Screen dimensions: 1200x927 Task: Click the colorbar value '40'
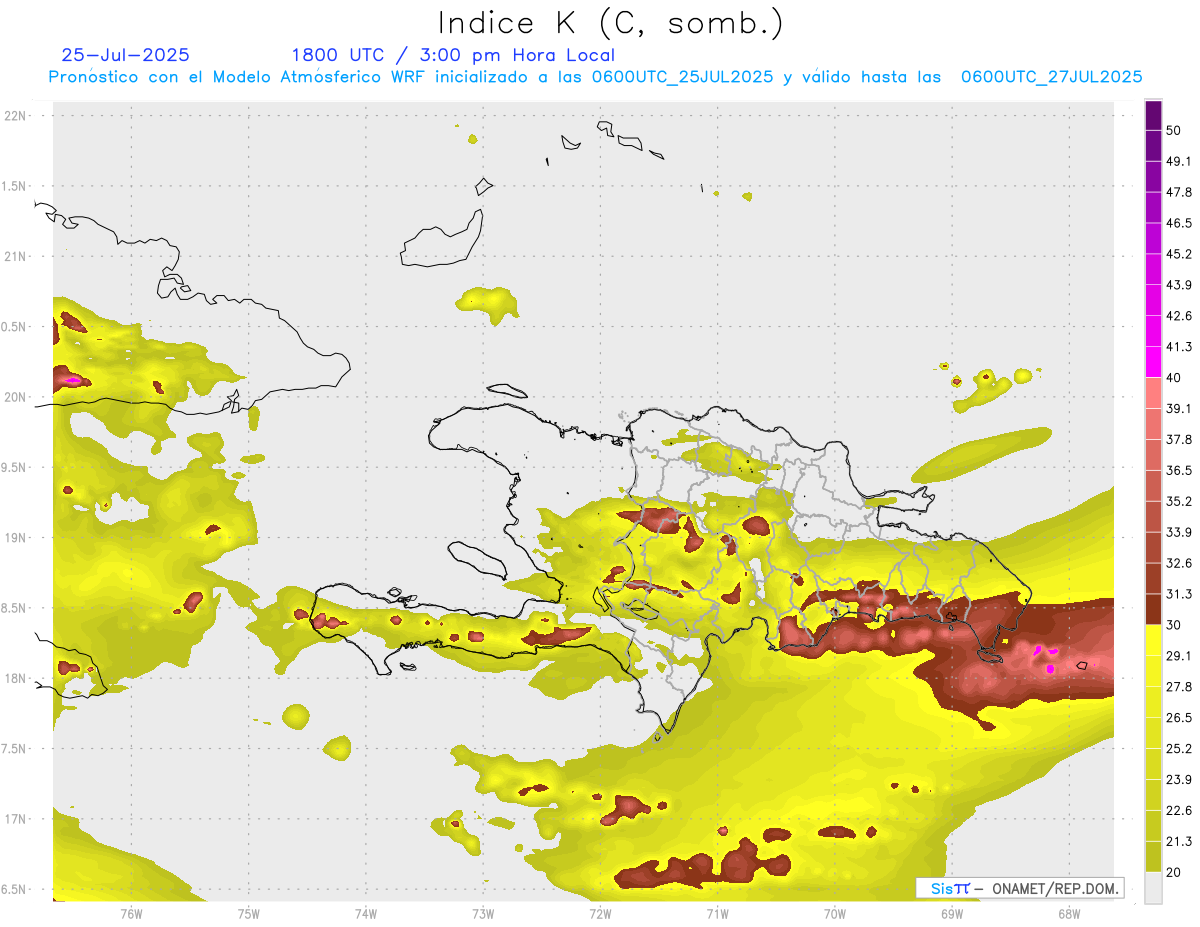click(1174, 378)
